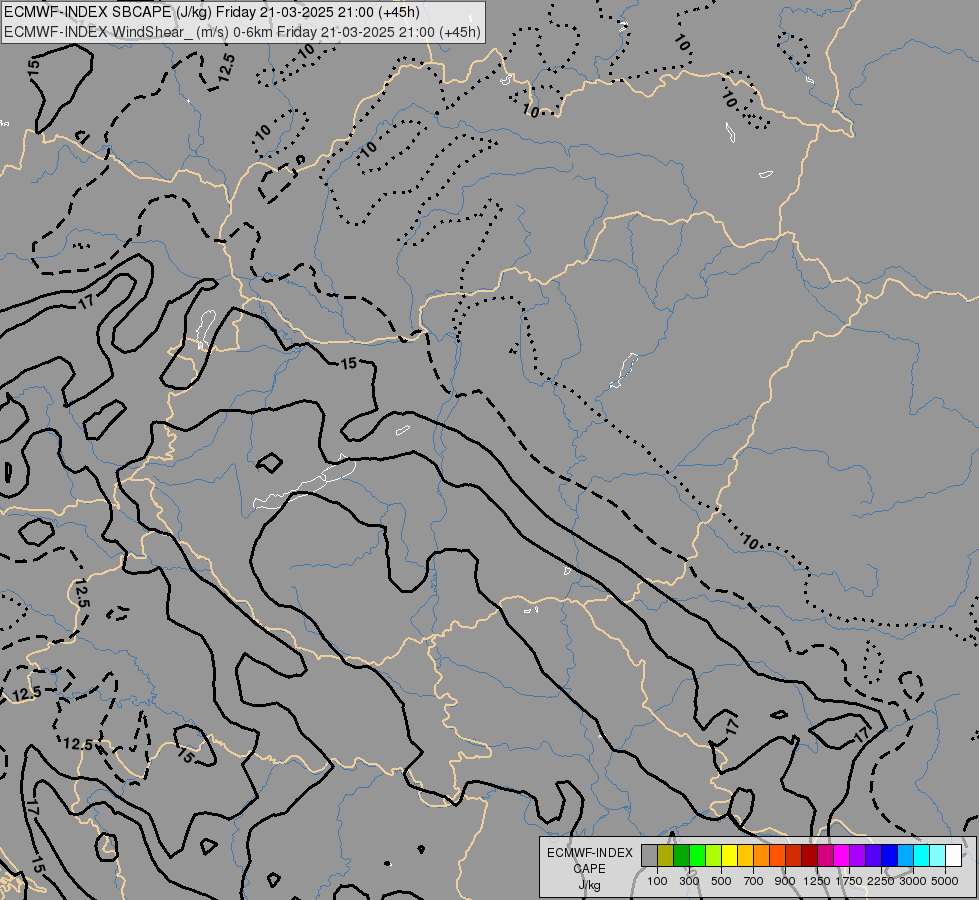Click the pure blue legend swatch
Screen dimensions: 979x900
click(890, 856)
